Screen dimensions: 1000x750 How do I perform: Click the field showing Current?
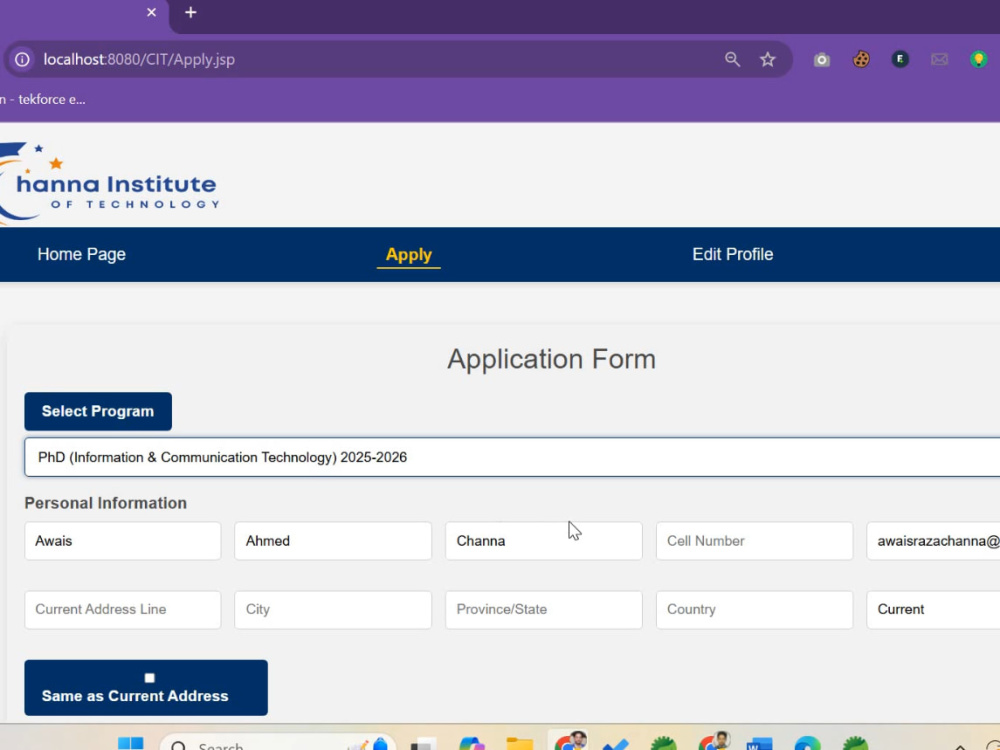click(x=933, y=610)
